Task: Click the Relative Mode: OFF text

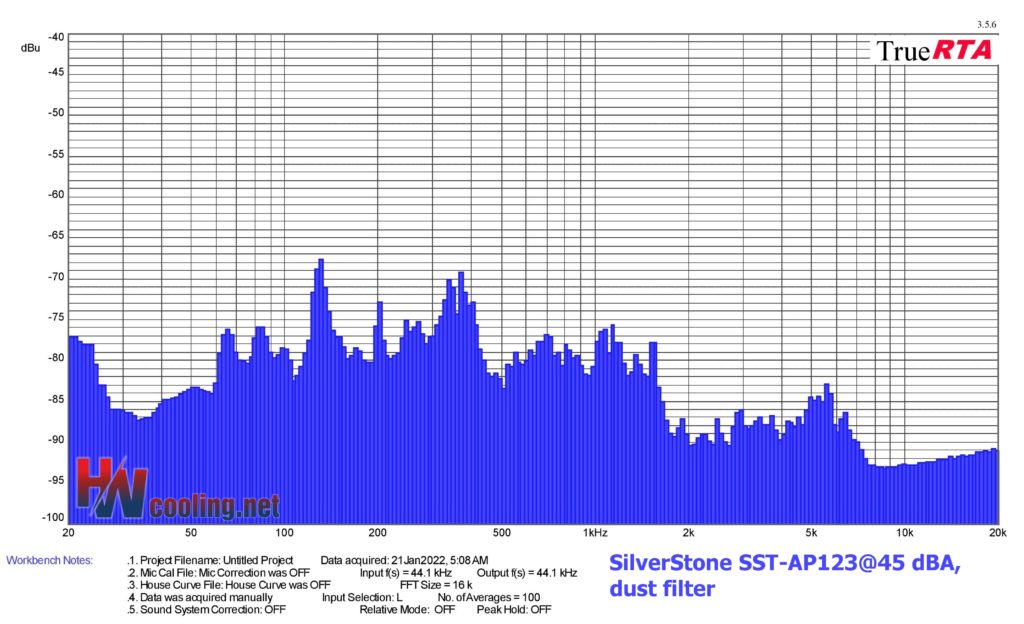Action: 408,610
